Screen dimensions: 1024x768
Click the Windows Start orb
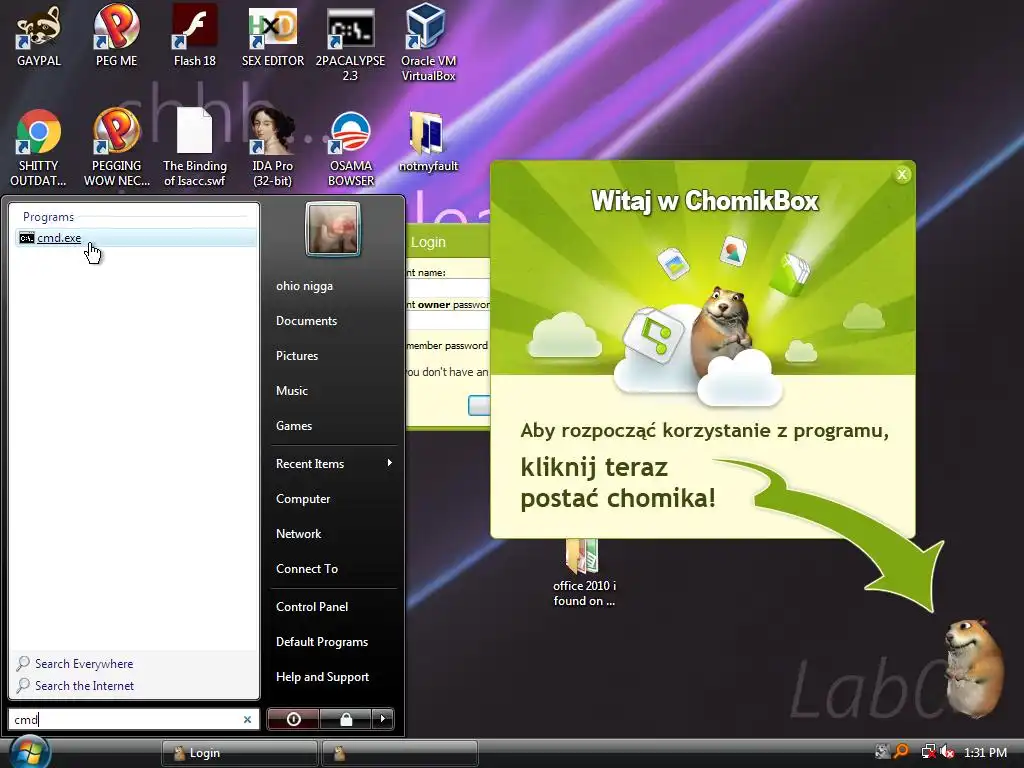(x=29, y=752)
